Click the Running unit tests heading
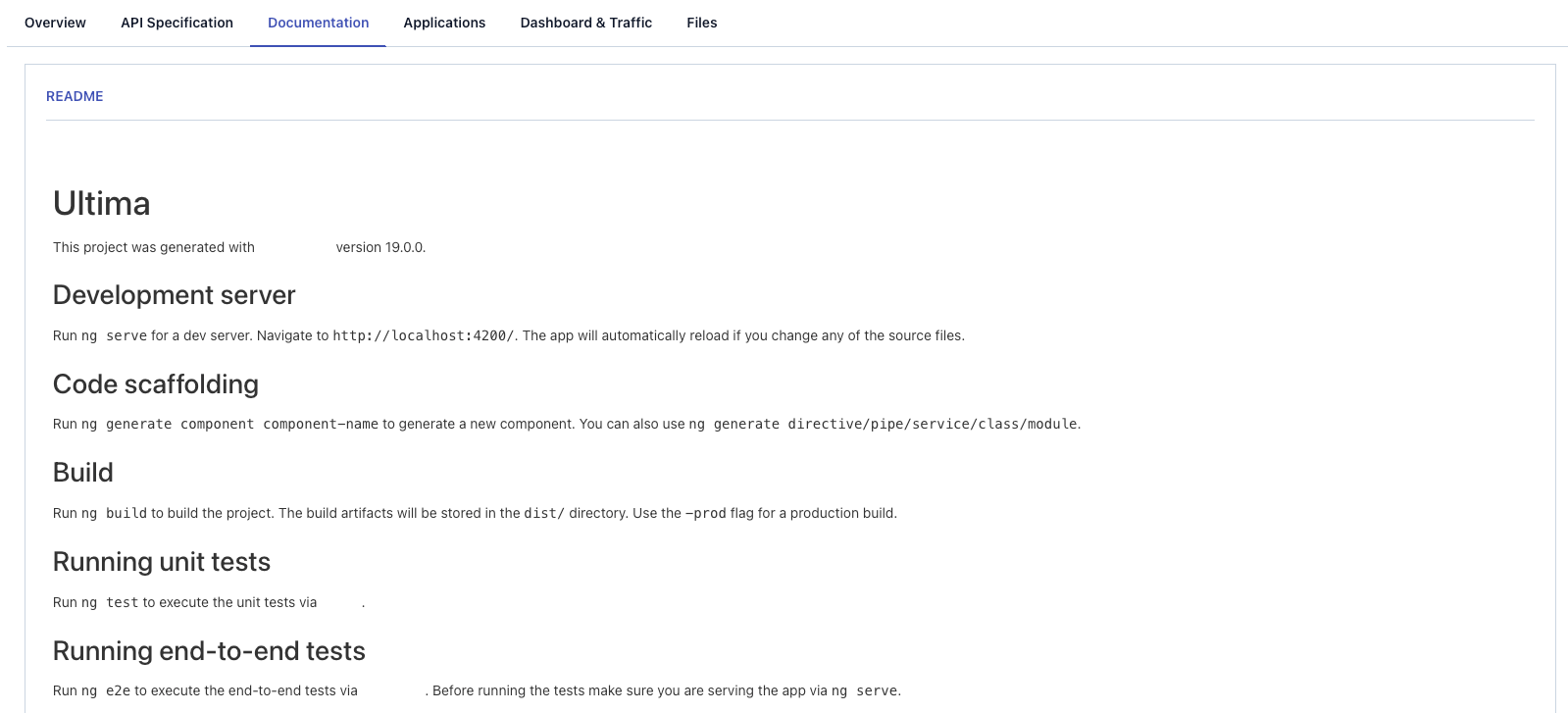 (x=161, y=562)
